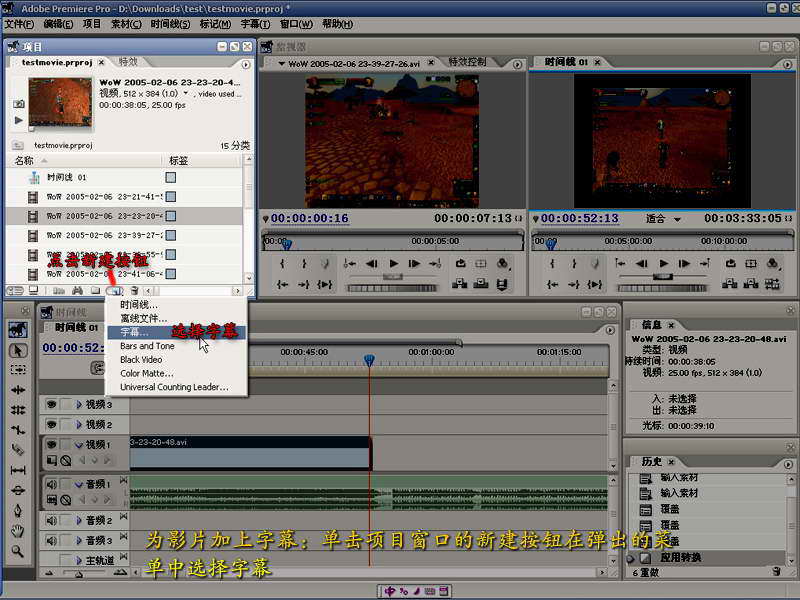Viewport: 800px width, 600px height.
Task: Switch to the 特效 tab in project panel
Action: pos(128,62)
